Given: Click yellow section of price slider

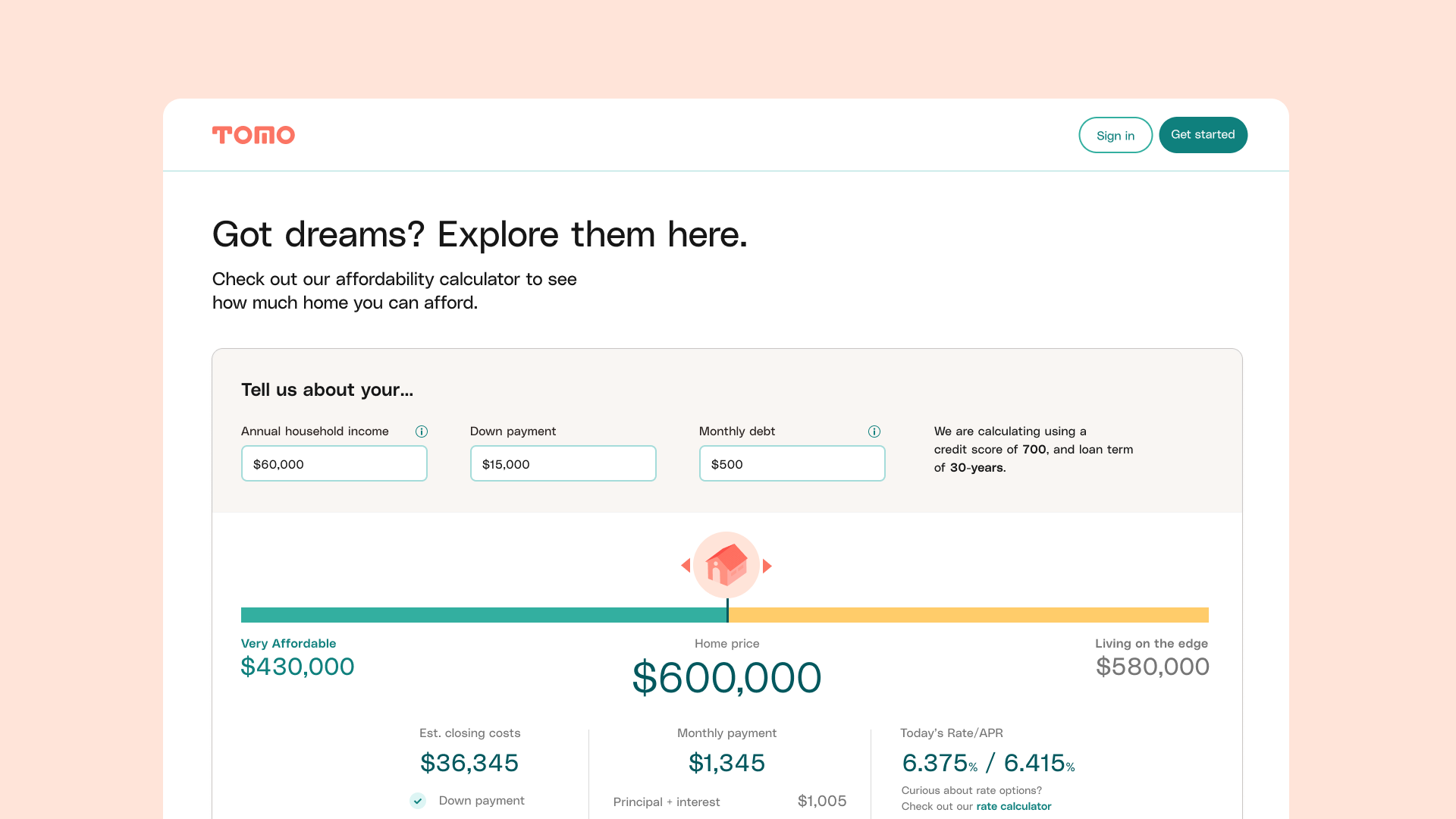Looking at the screenshot, I should point(968,615).
